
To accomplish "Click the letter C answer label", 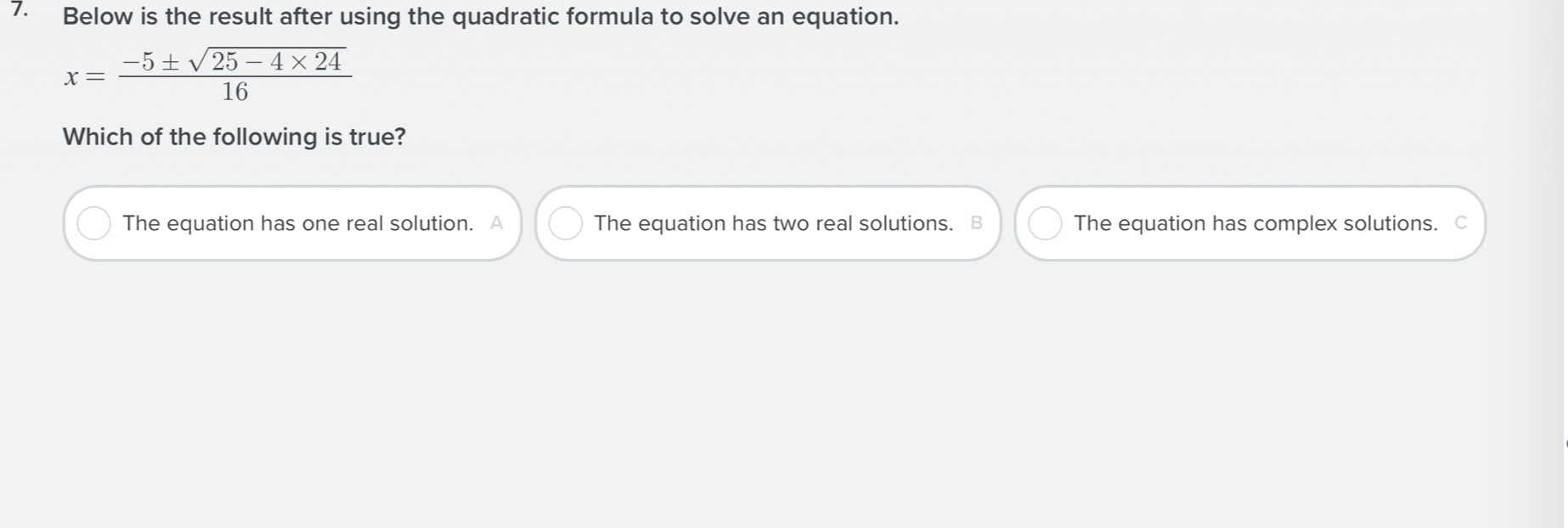I will tap(1461, 223).
